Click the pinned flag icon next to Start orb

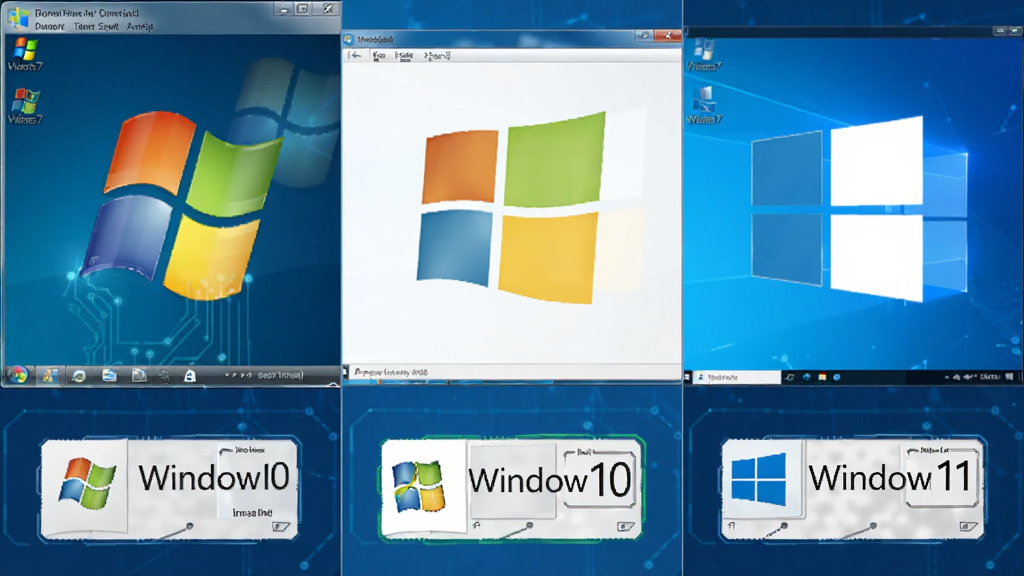(x=49, y=375)
